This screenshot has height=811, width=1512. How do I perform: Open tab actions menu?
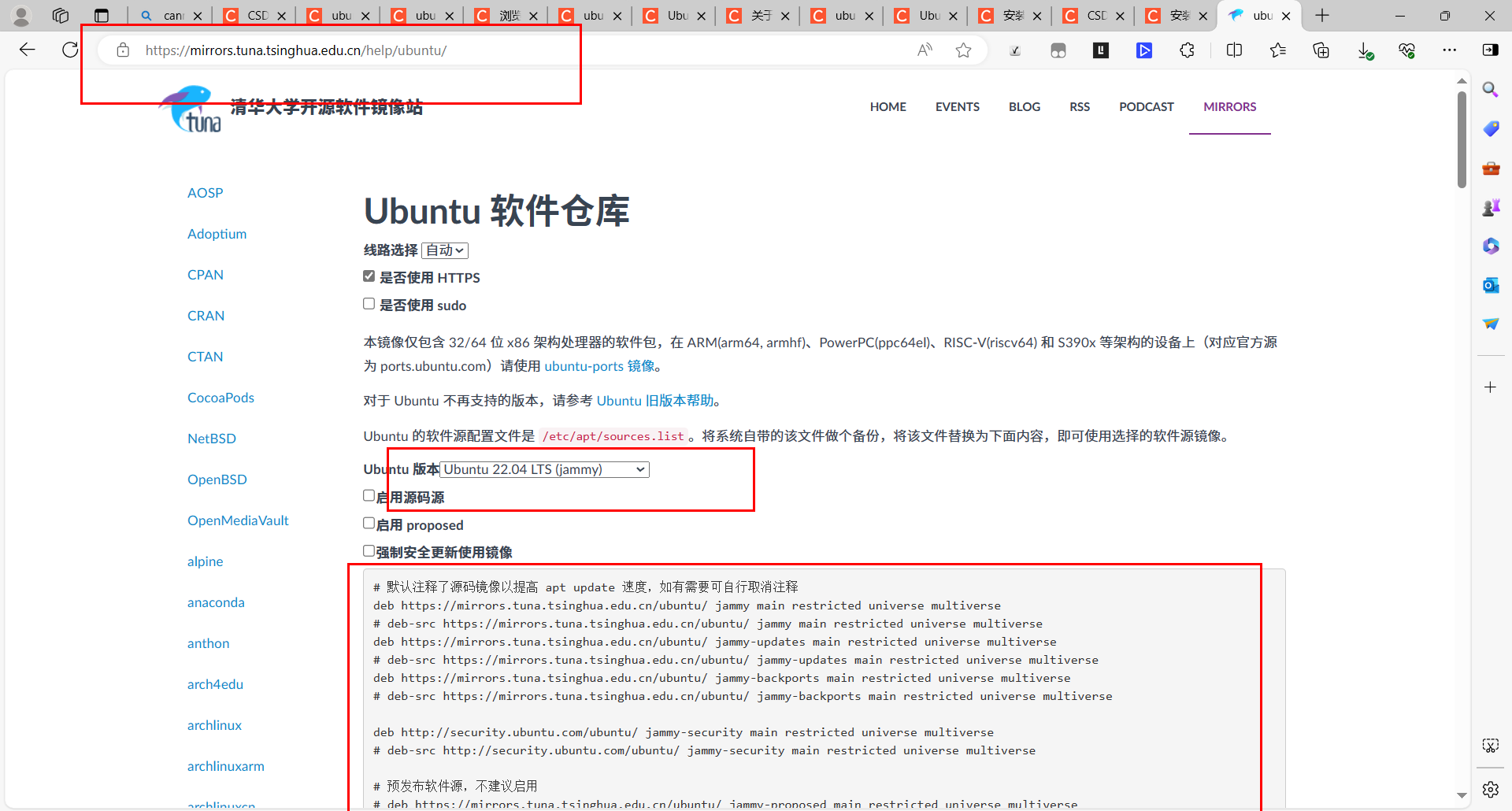(x=102, y=16)
